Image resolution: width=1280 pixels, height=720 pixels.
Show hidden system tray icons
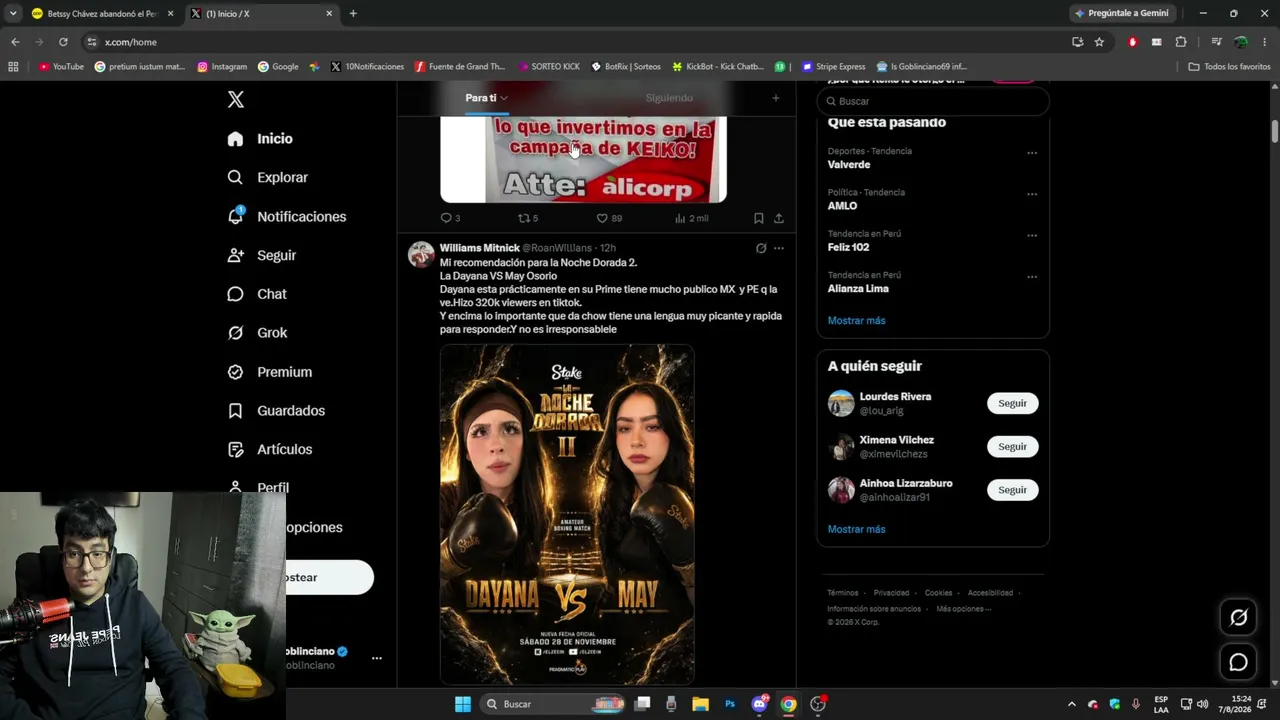click(1071, 704)
